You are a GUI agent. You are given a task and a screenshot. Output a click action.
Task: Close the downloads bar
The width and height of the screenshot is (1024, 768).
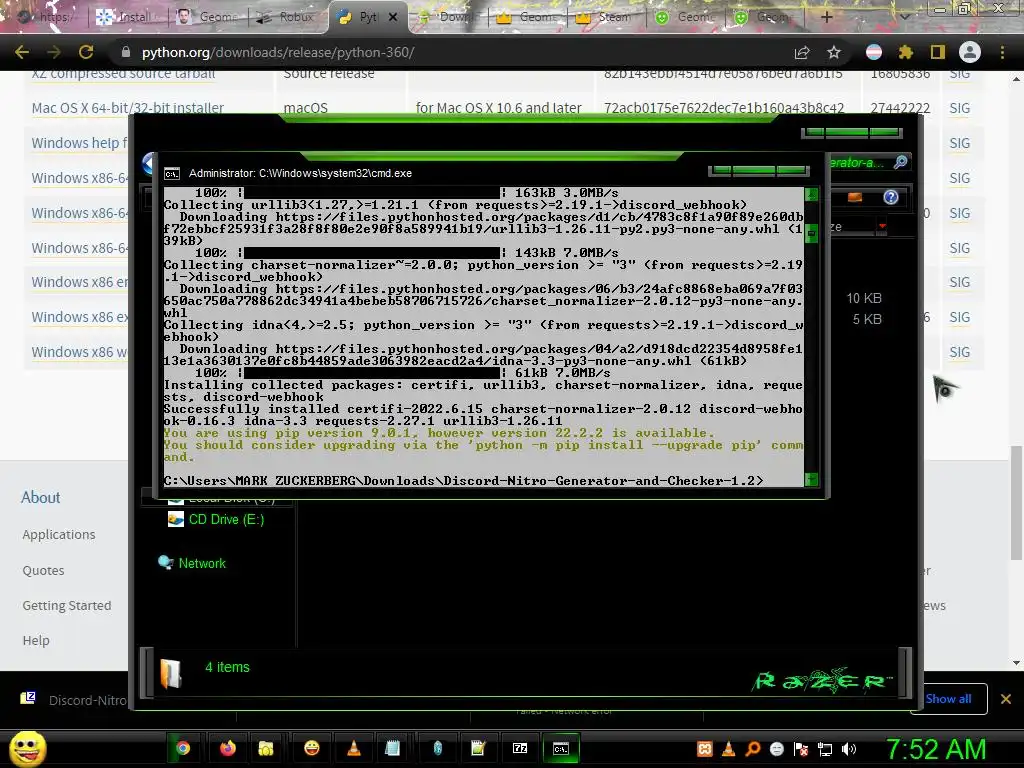click(x=1006, y=699)
